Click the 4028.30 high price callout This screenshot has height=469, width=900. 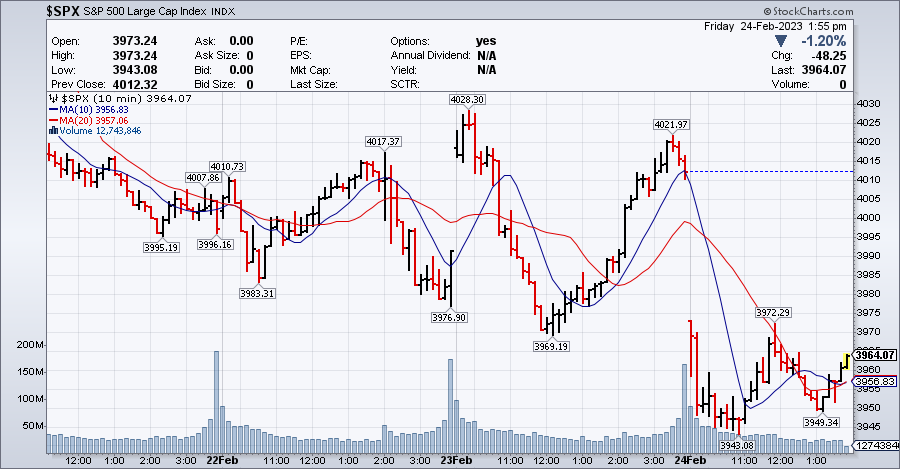[467, 100]
